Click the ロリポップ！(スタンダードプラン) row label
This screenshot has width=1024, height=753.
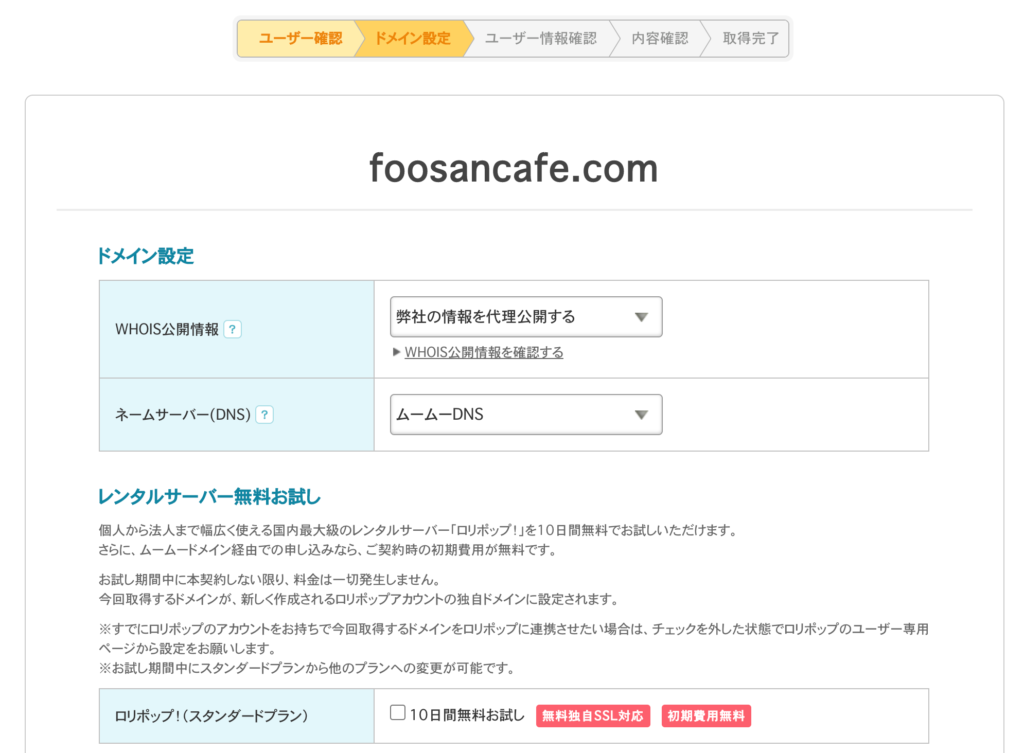tap(211, 716)
